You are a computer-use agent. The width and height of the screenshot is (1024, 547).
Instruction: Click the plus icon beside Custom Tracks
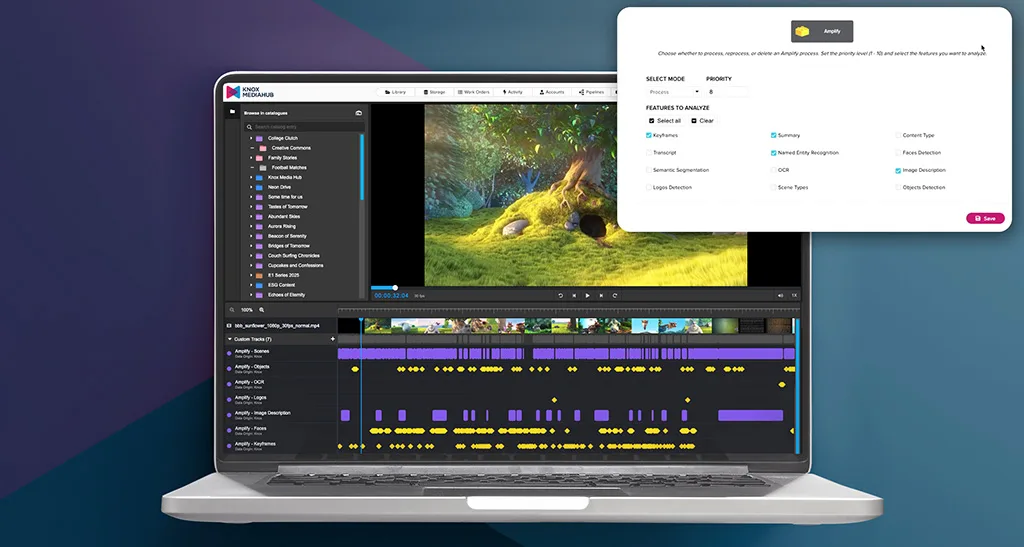click(332, 339)
